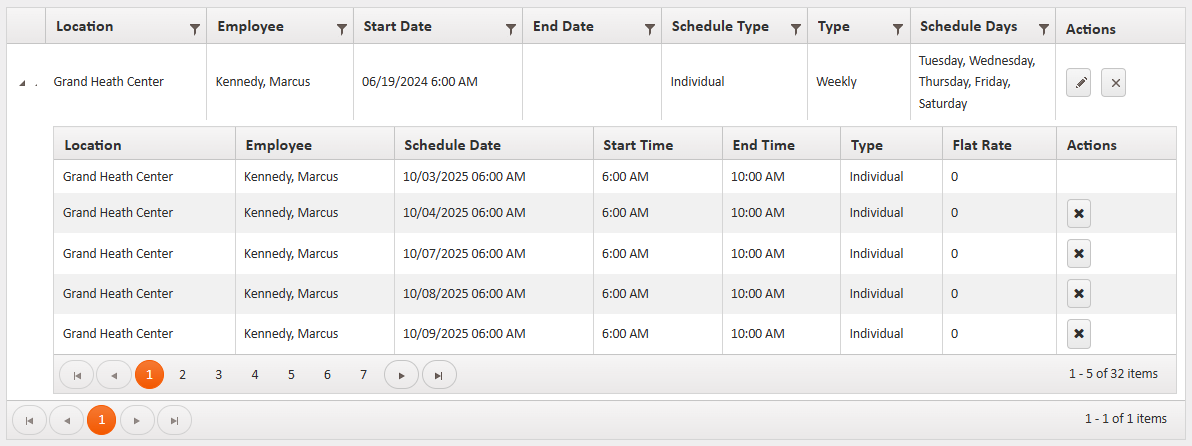The width and height of the screenshot is (1192, 446).
Task: Open filter menu for Start Date column
Action: (x=511, y=30)
